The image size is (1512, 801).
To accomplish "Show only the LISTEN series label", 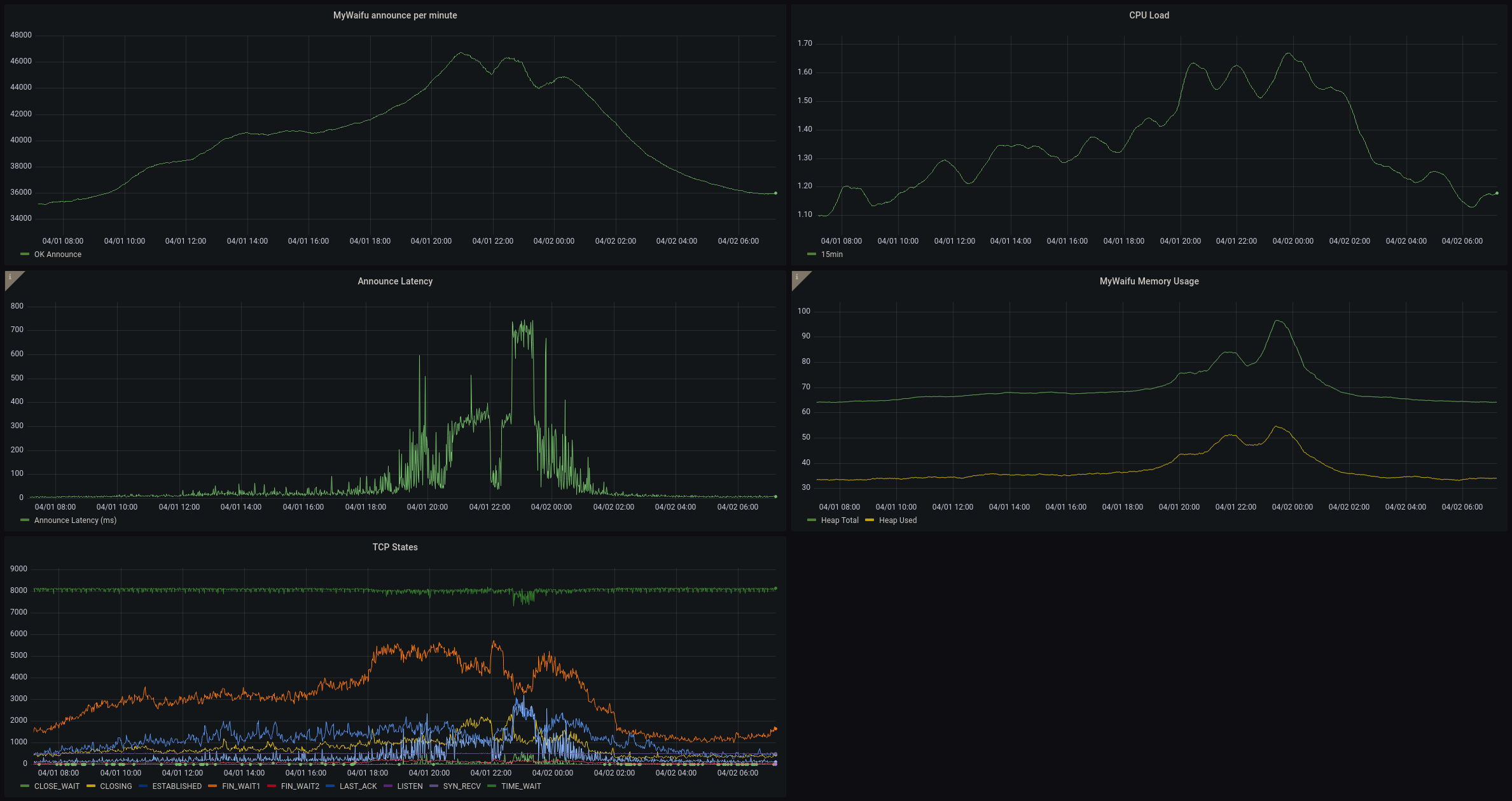I will 410,786.
